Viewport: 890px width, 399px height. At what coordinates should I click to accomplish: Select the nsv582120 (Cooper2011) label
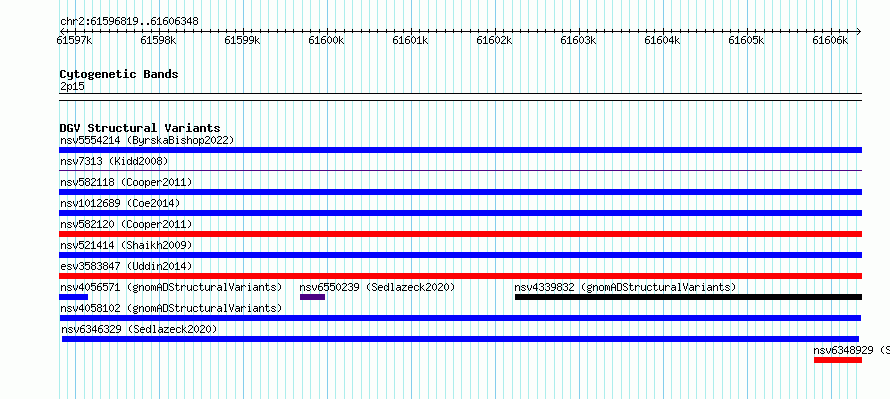click(x=126, y=224)
